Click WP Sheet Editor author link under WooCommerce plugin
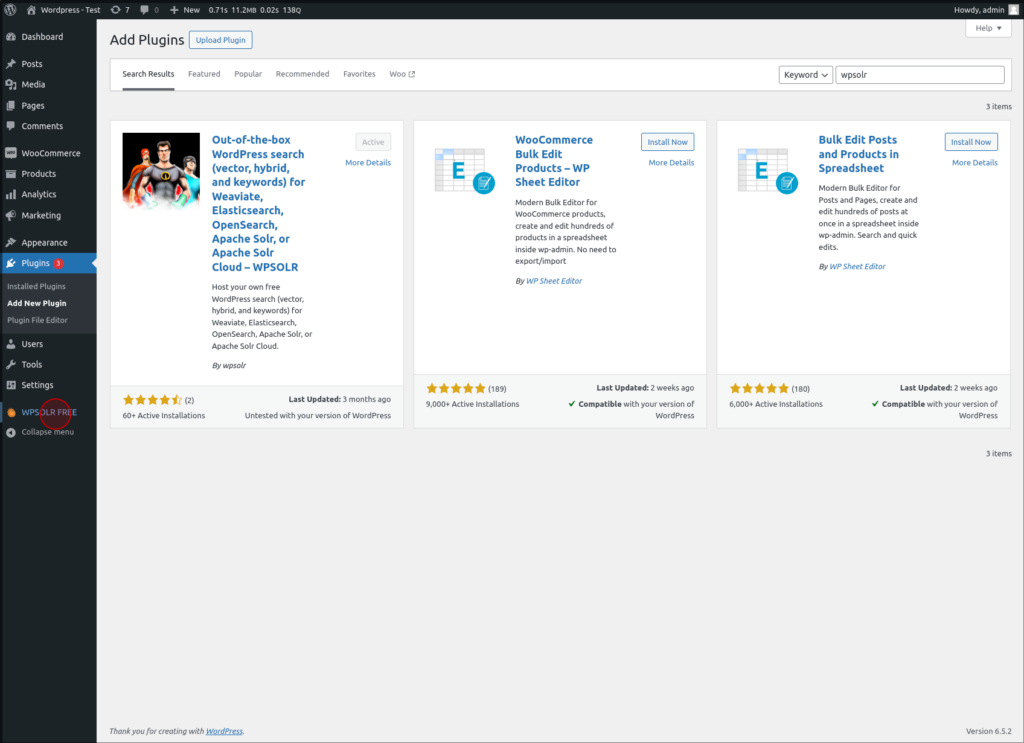This screenshot has width=1024, height=743. (554, 281)
